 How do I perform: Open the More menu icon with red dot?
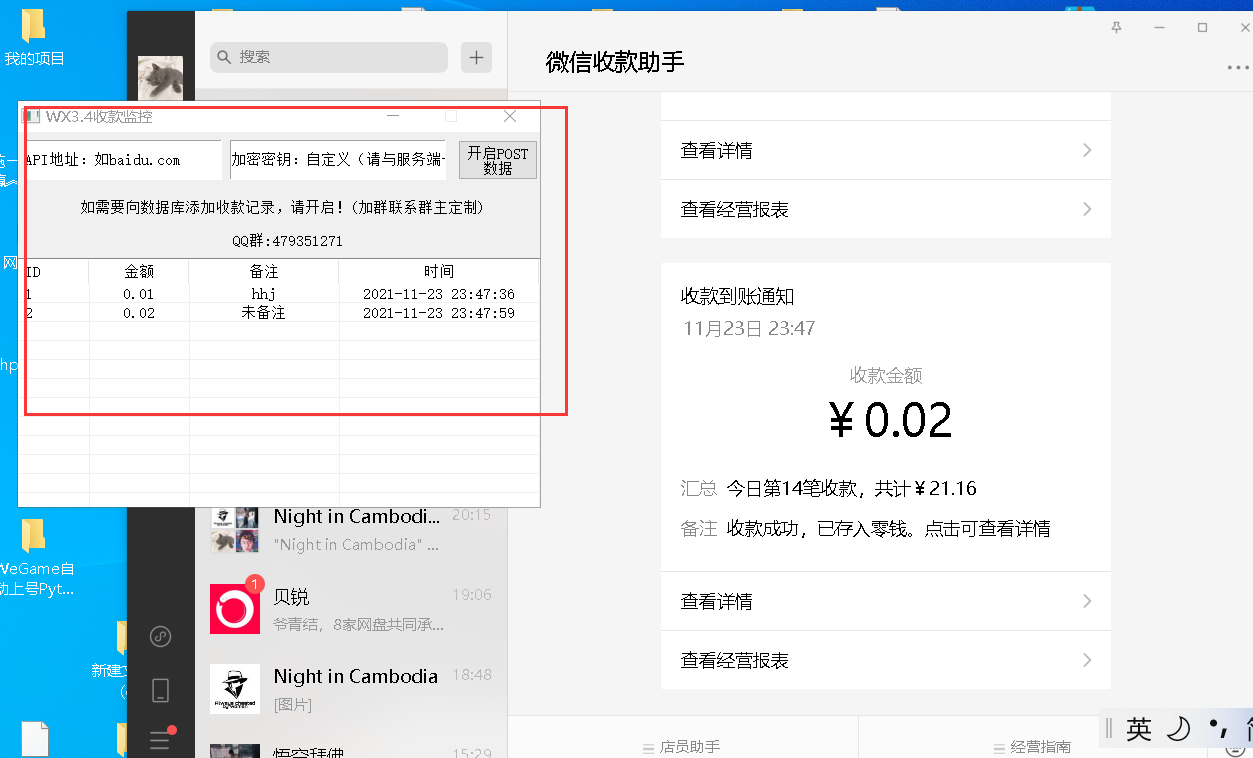coord(160,740)
